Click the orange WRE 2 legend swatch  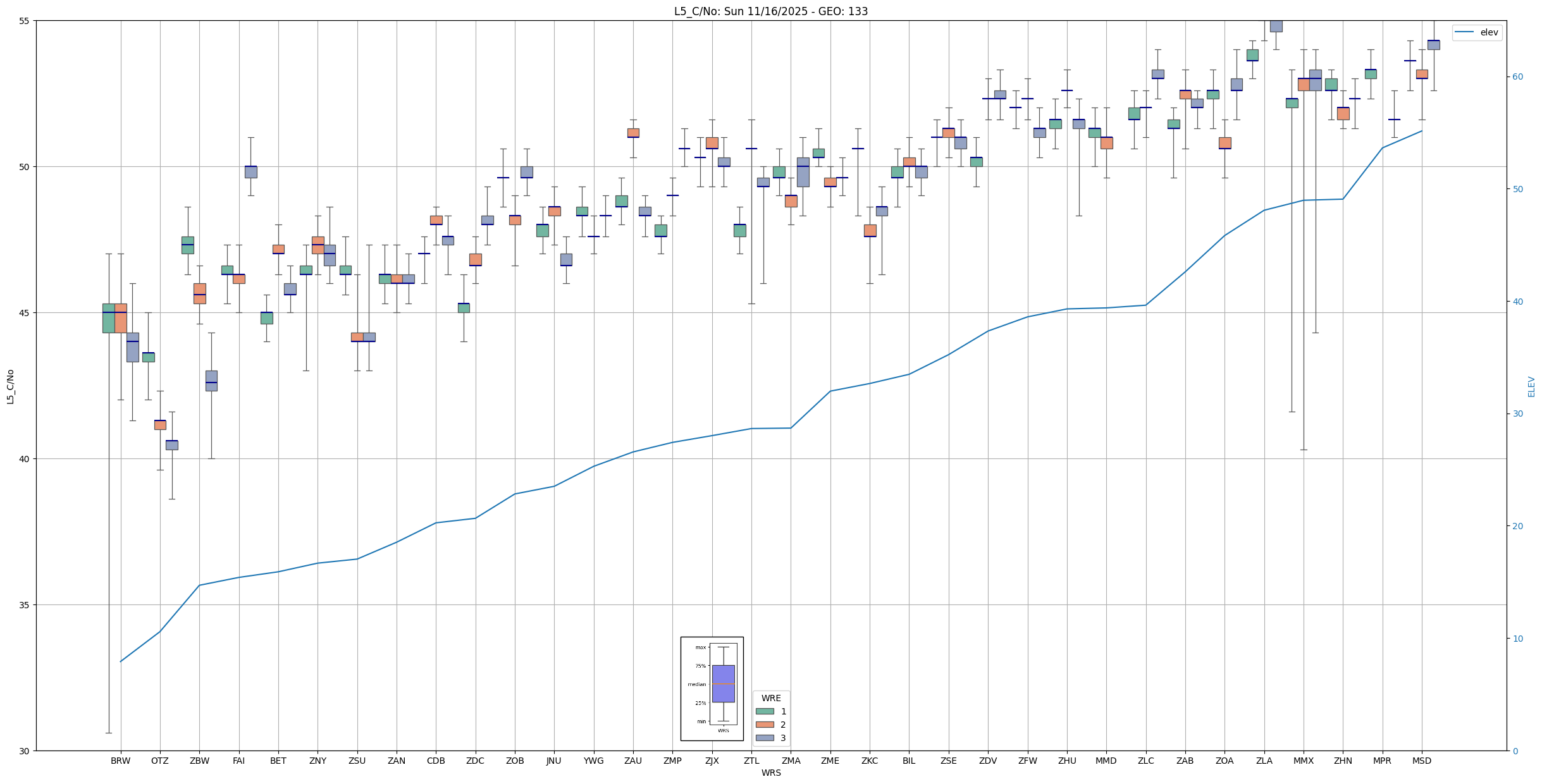(x=764, y=725)
